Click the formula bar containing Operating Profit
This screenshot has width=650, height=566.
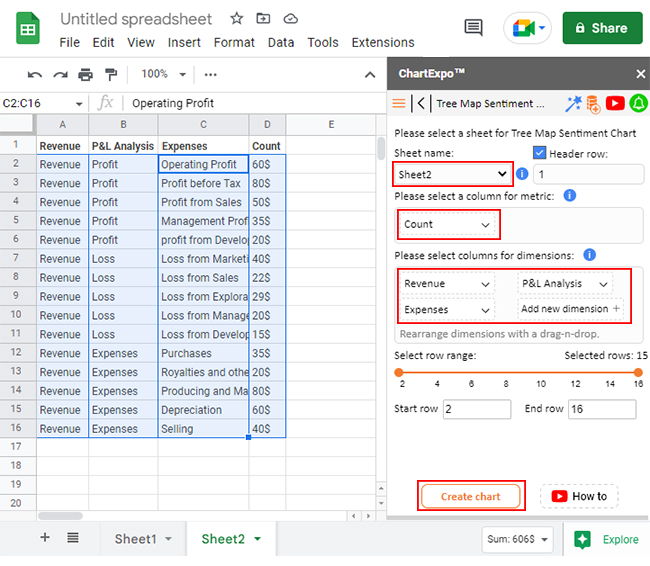click(253, 103)
